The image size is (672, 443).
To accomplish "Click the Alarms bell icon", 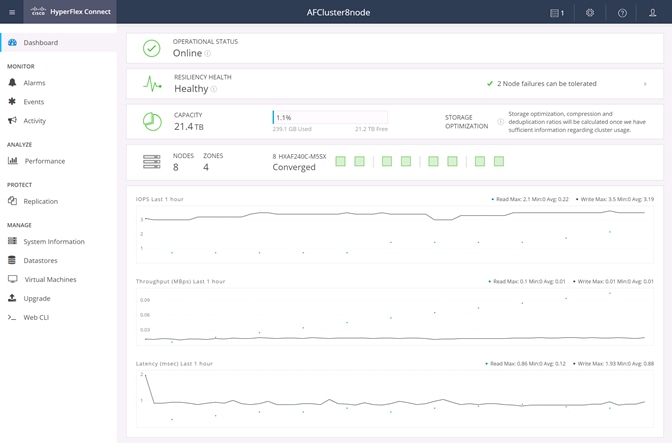I will click(12, 82).
